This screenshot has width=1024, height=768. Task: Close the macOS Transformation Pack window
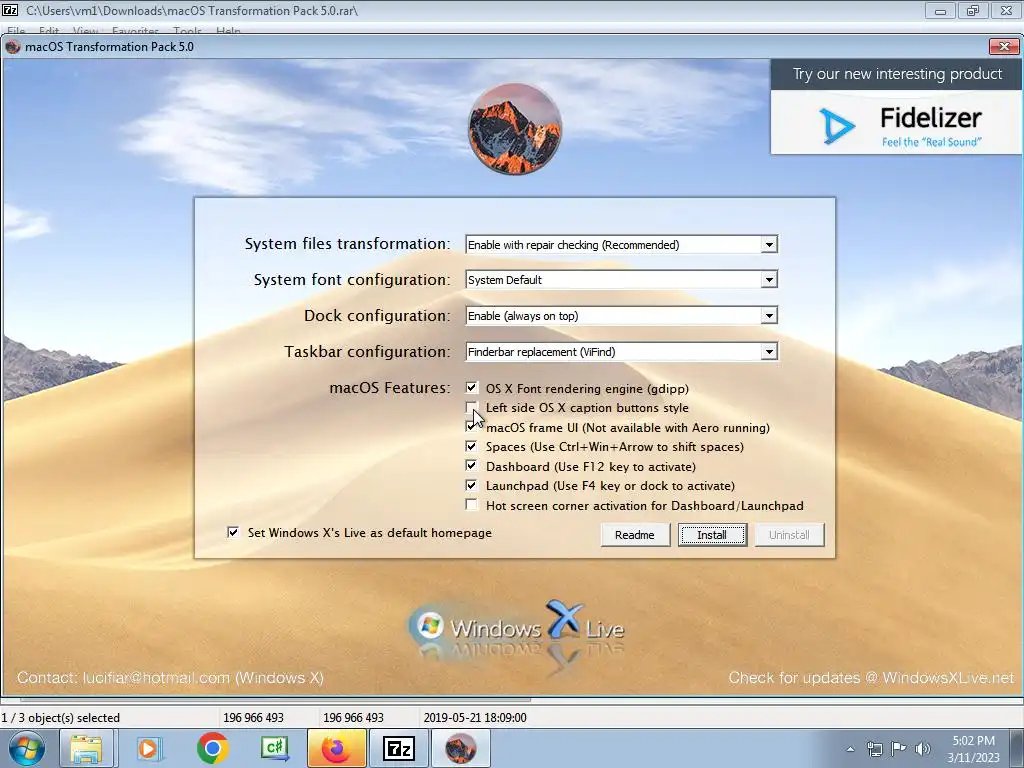click(x=1004, y=46)
